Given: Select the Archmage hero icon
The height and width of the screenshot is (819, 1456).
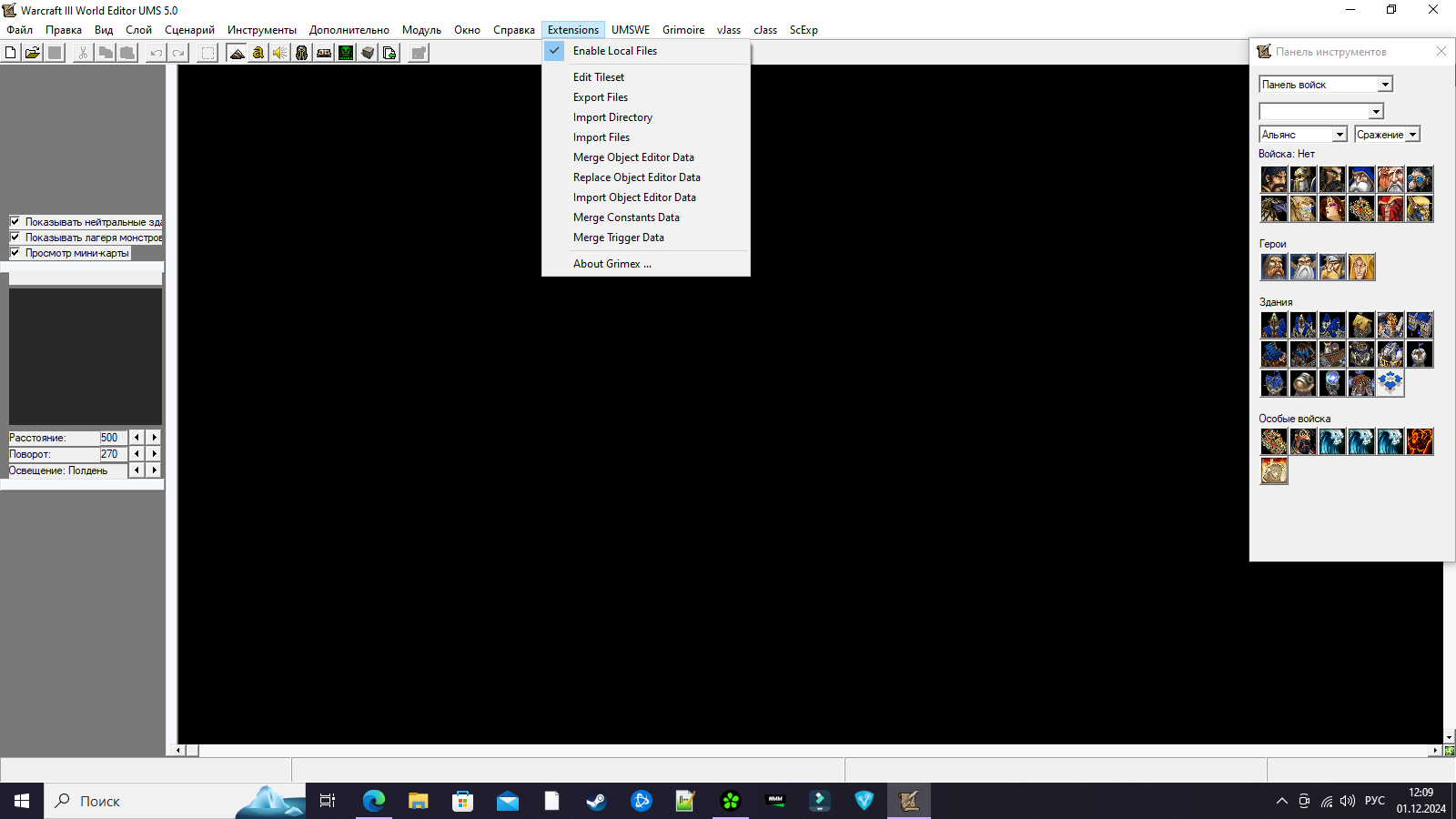Looking at the screenshot, I should point(1303,267).
